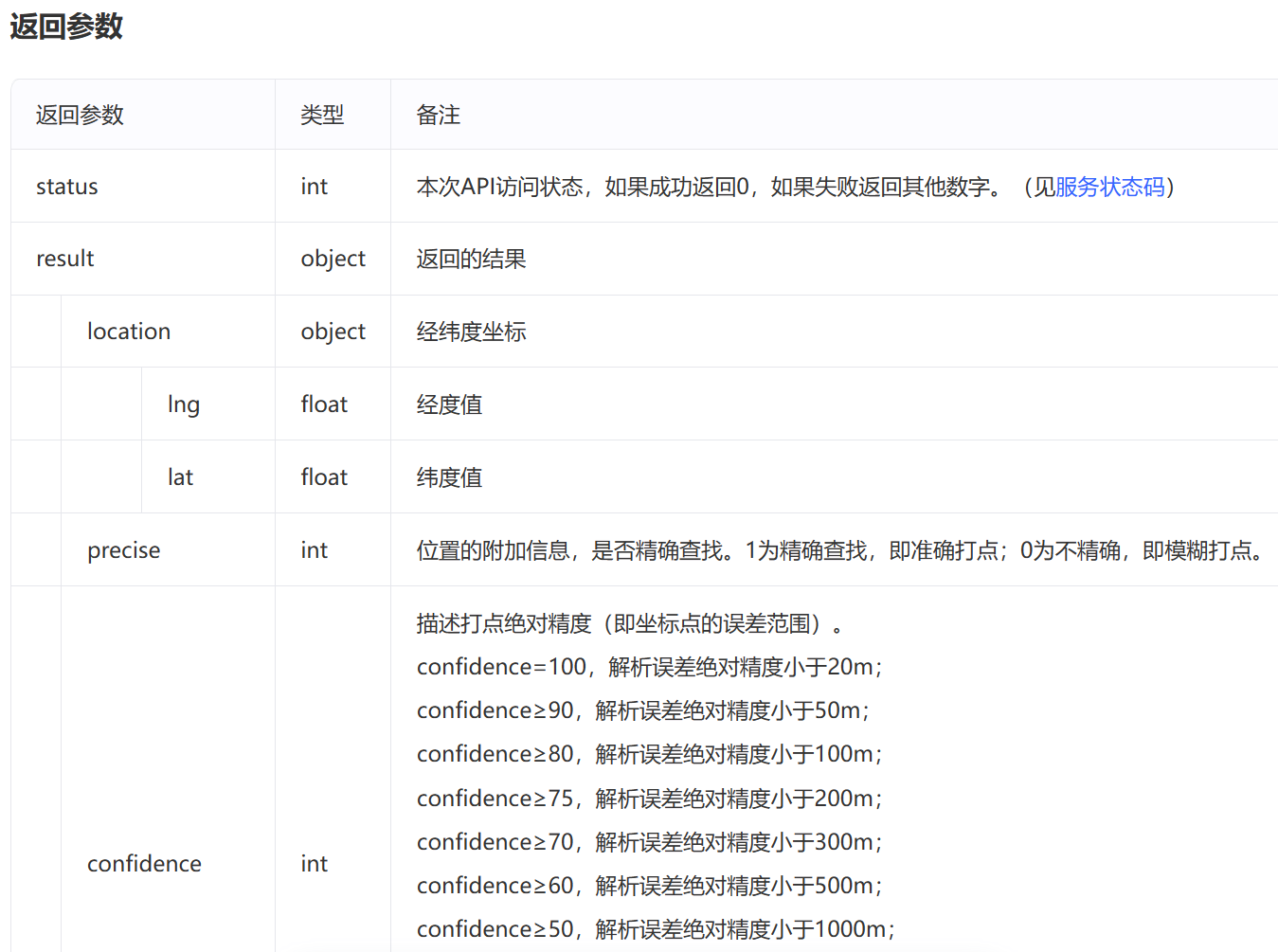The height and width of the screenshot is (952, 1278).
Task: Click the object type of location row
Action: click(x=333, y=332)
